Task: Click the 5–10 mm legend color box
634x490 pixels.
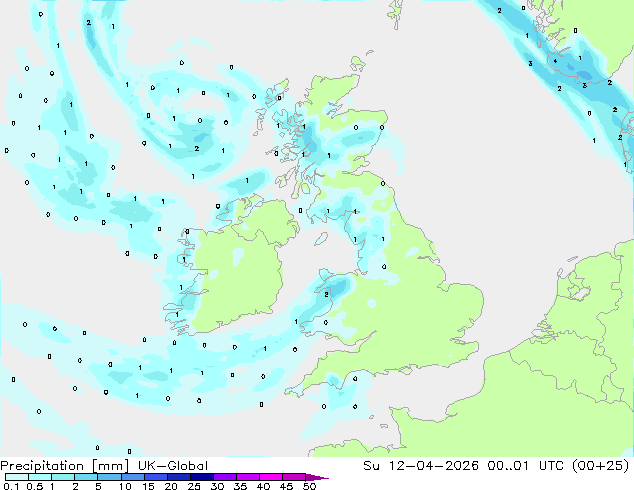Action: pyautogui.click(x=109, y=477)
